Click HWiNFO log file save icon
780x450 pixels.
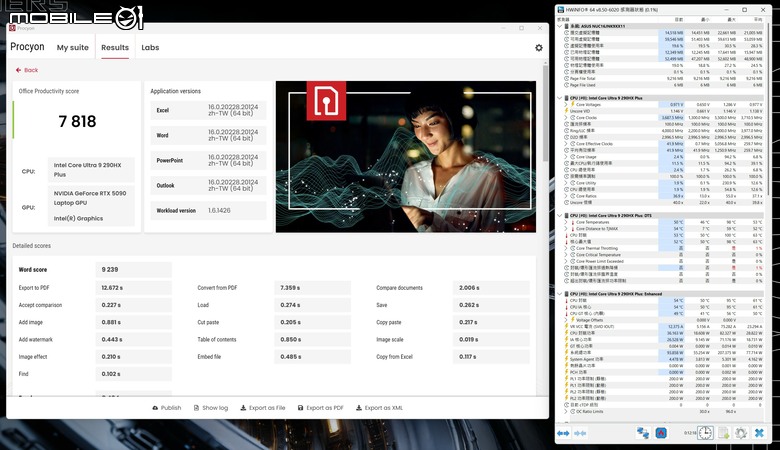pos(724,433)
